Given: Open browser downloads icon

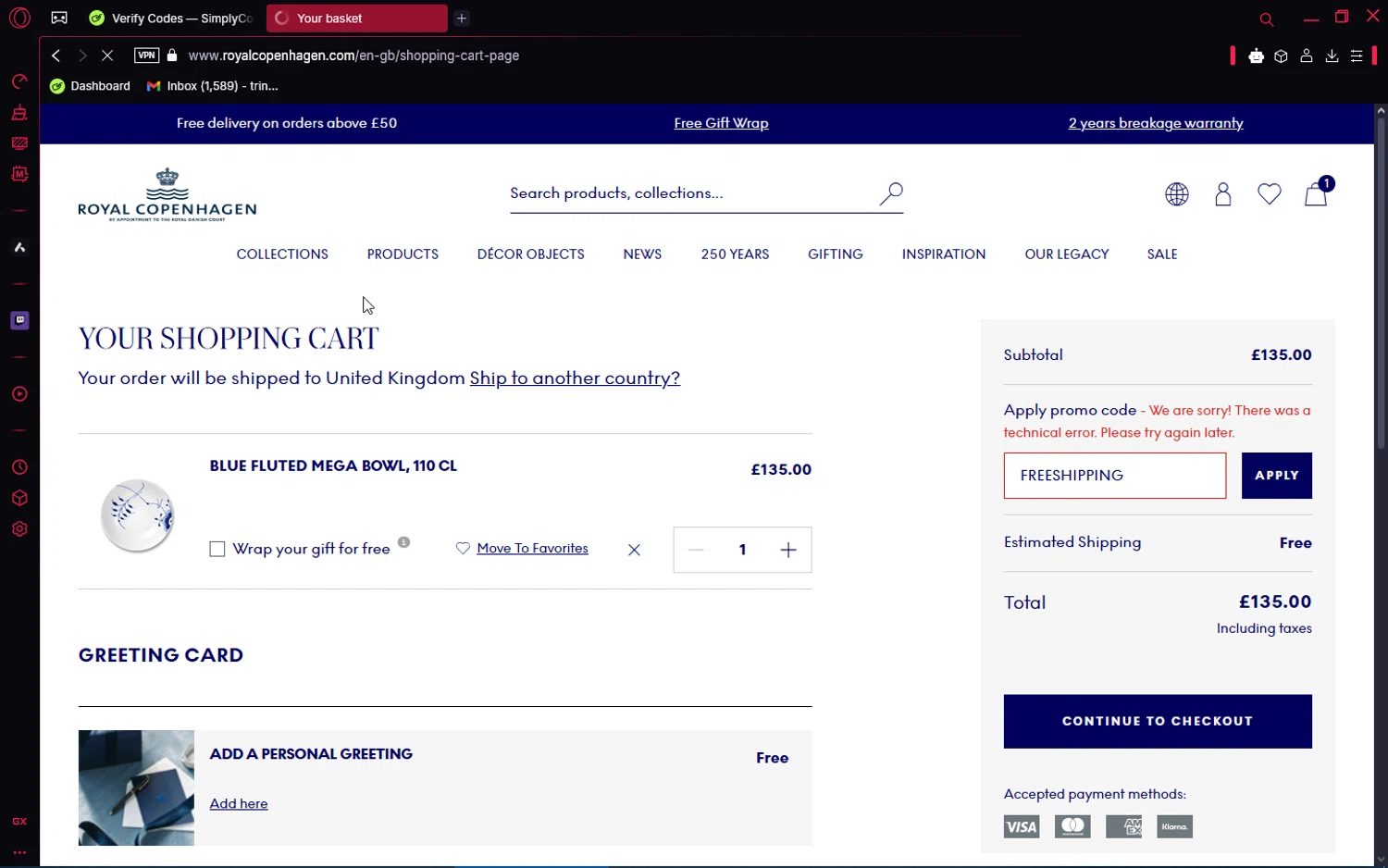Looking at the screenshot, I should [x=1332, y=56].
